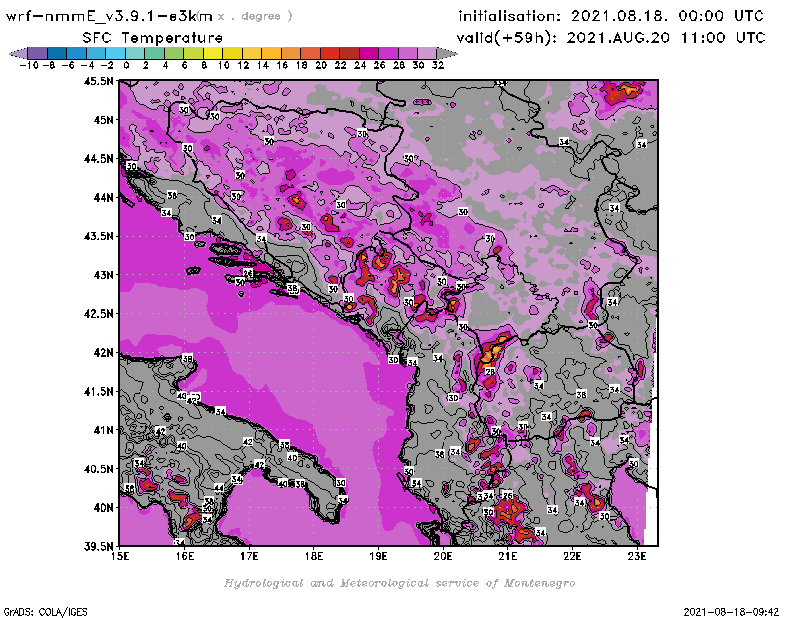This screenshot has width=800, height=618.
Task: Click the '40.5N' latitude label
Action: point(99,469)
